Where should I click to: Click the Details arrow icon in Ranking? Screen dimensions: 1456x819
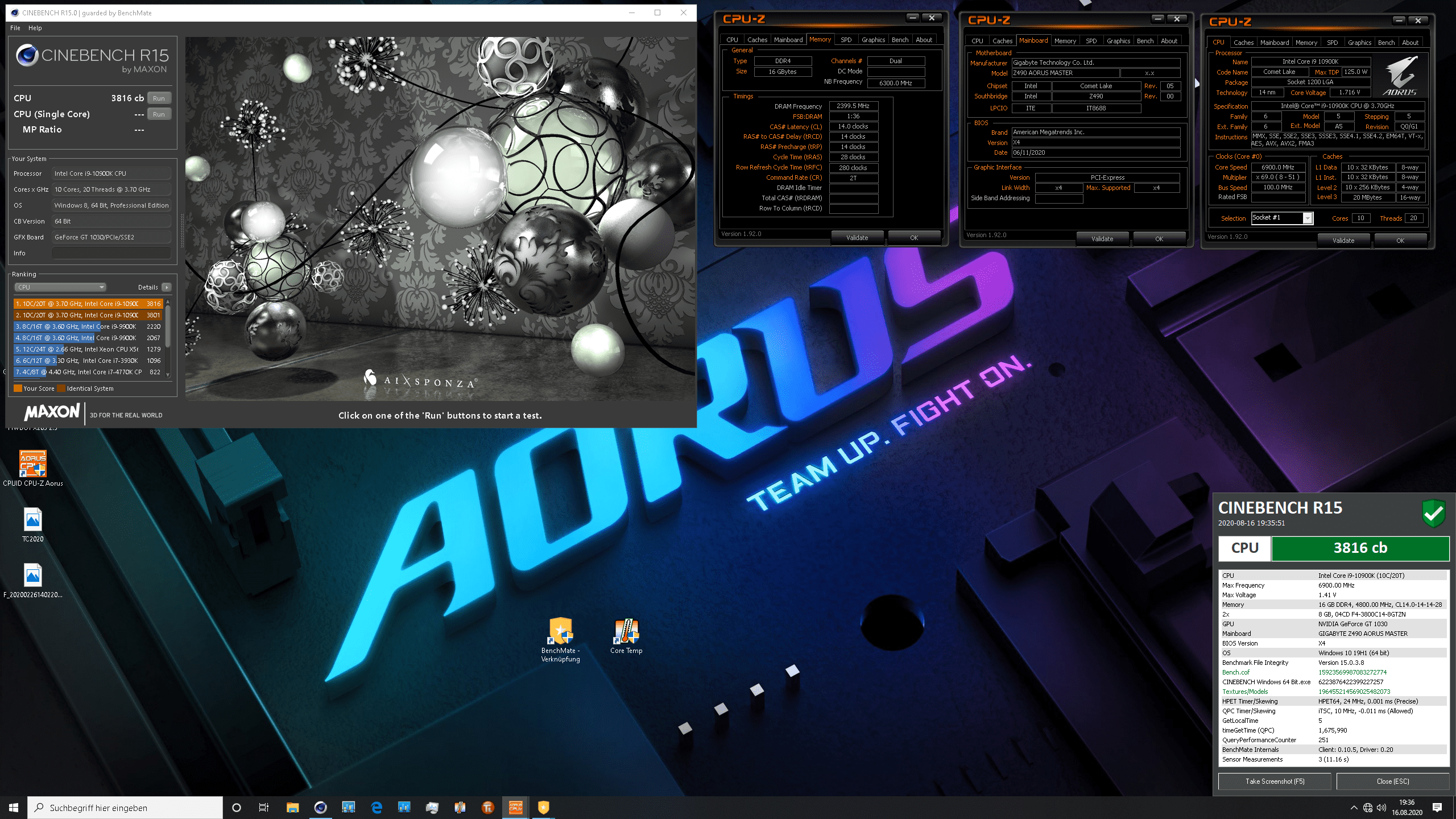coord(167,287)
